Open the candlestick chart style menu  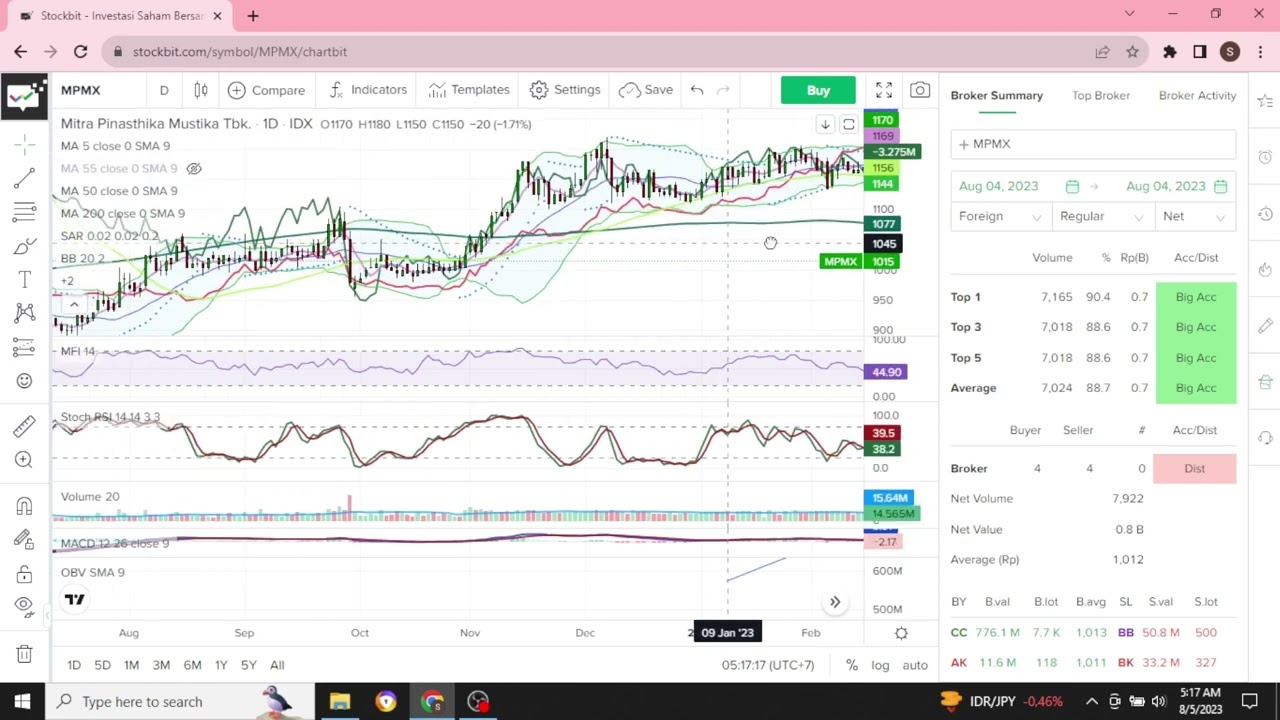click(x=200, y=90)
